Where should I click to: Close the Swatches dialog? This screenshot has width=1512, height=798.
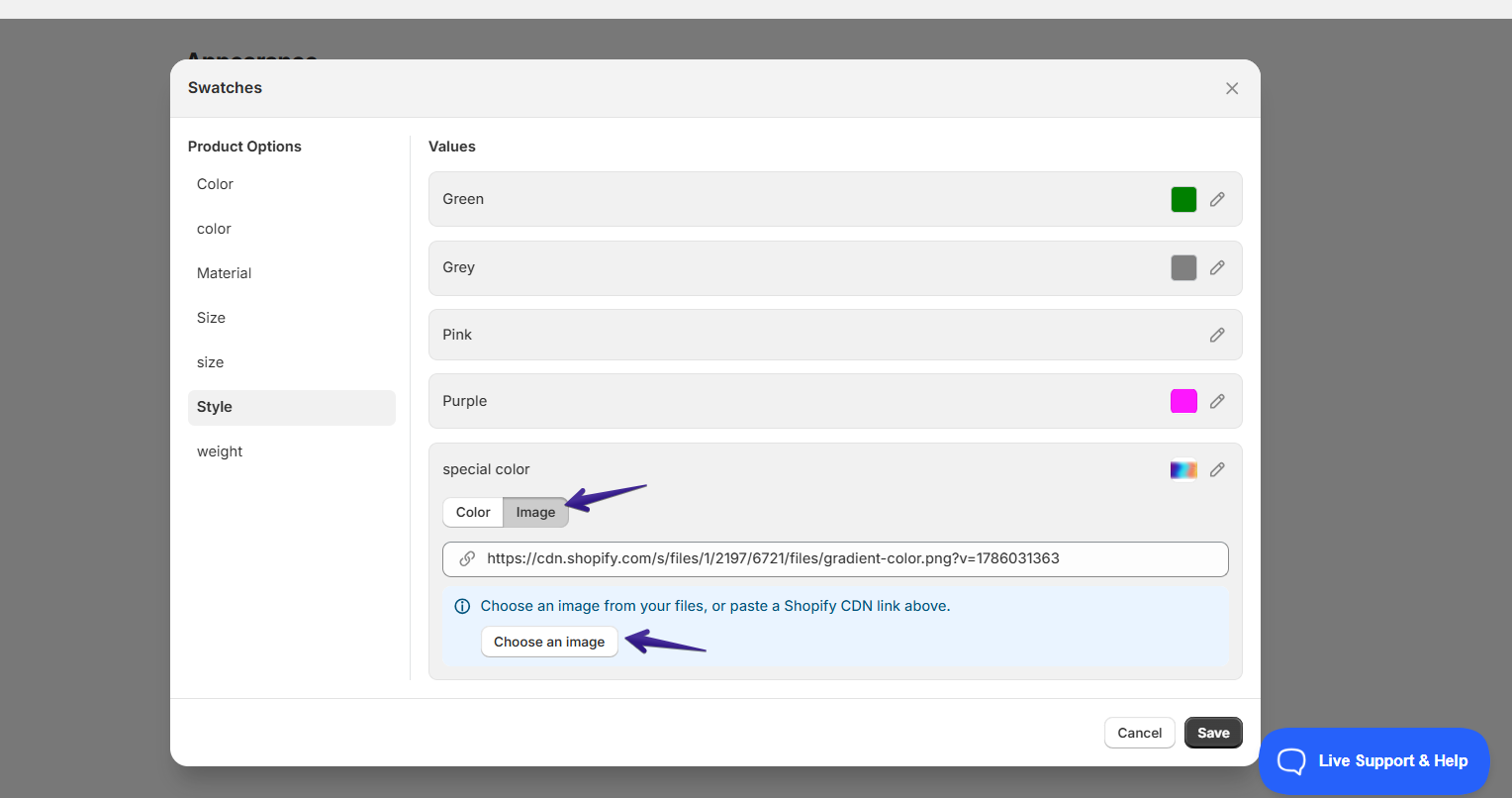[1232, 88]
